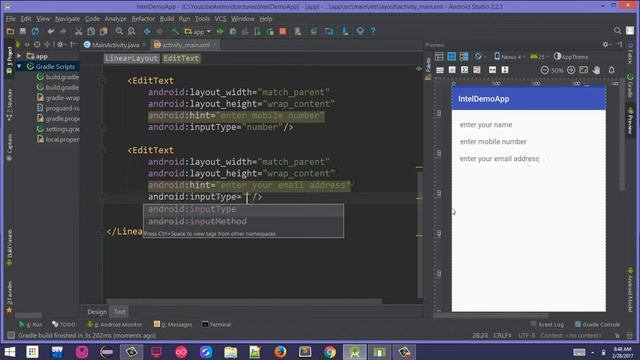Switch to the Design editor tab
This screenshot has width=640, height=360.
(x=97, y=312)
